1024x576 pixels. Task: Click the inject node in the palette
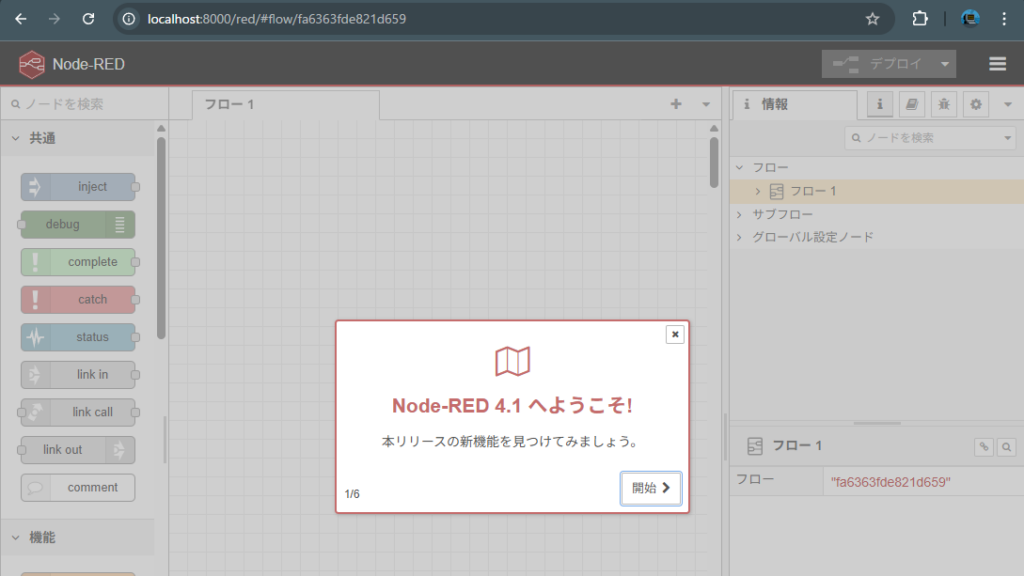click(x=80, y=187)
